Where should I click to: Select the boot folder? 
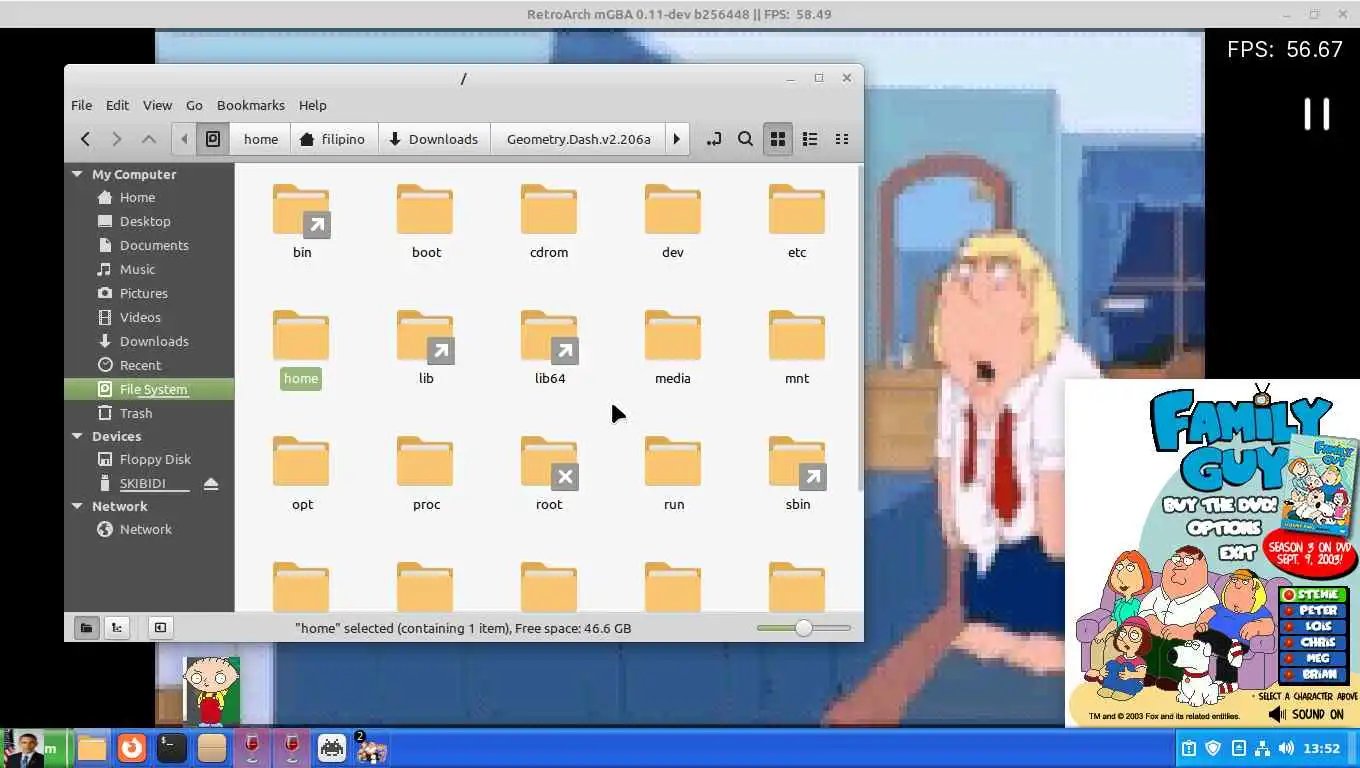pyautogui.click(x=425, y=222)
